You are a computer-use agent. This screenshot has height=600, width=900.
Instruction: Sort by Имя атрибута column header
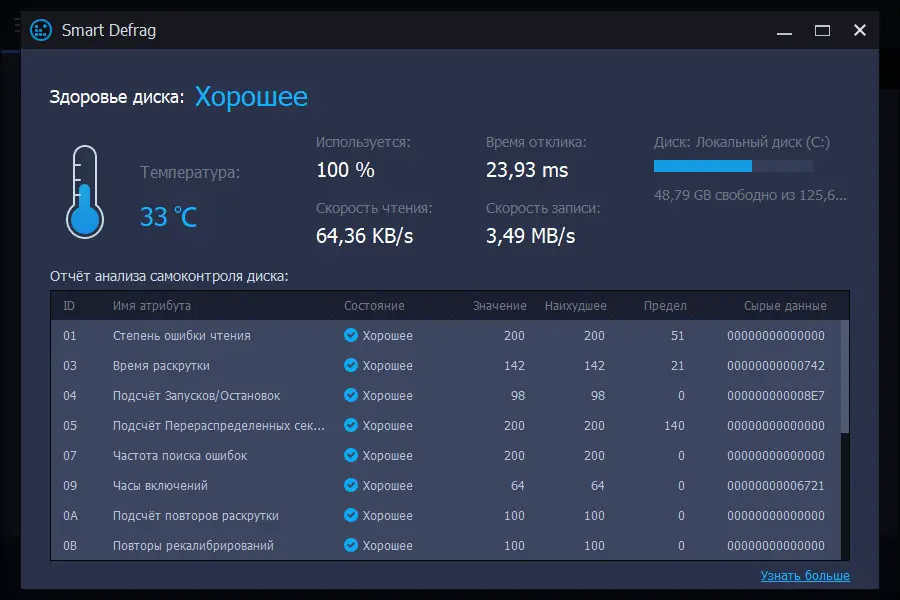click(x=152, y=306)
